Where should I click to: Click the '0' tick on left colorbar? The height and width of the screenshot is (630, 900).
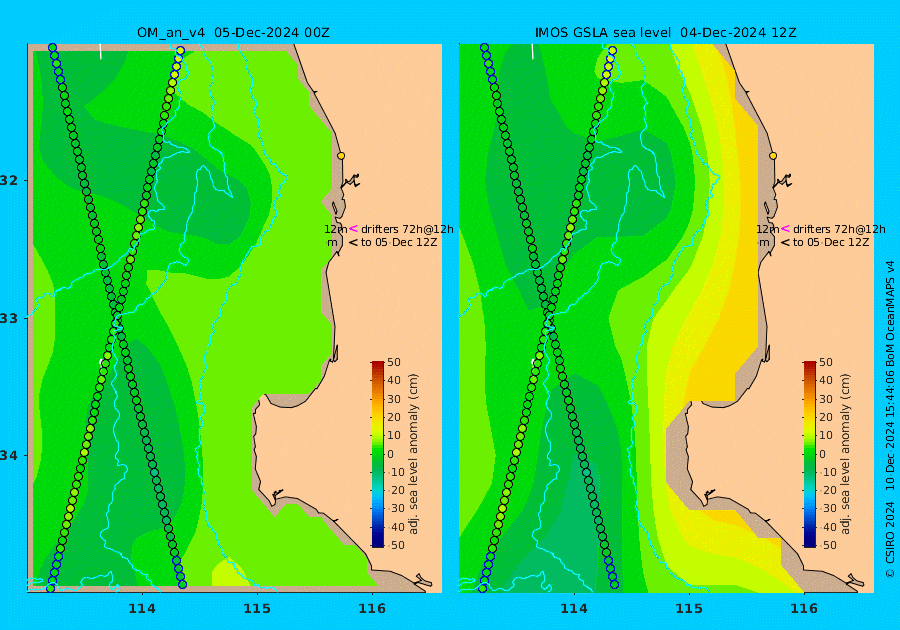[391, 454]
